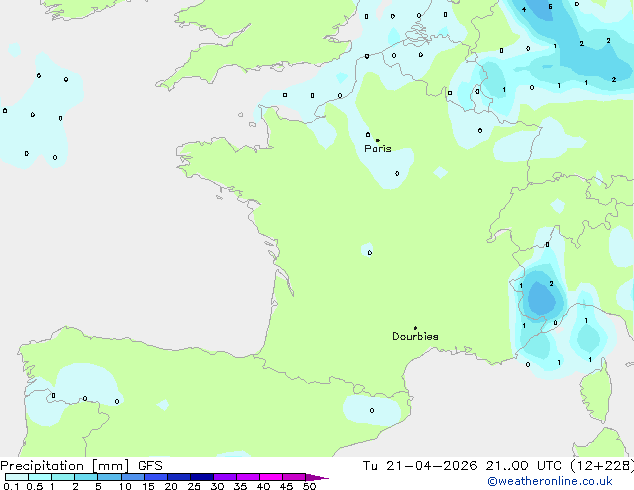Pick the 40–45 mm magenta swatch
This screenshot has width=634, height=490.
[271, 477]
